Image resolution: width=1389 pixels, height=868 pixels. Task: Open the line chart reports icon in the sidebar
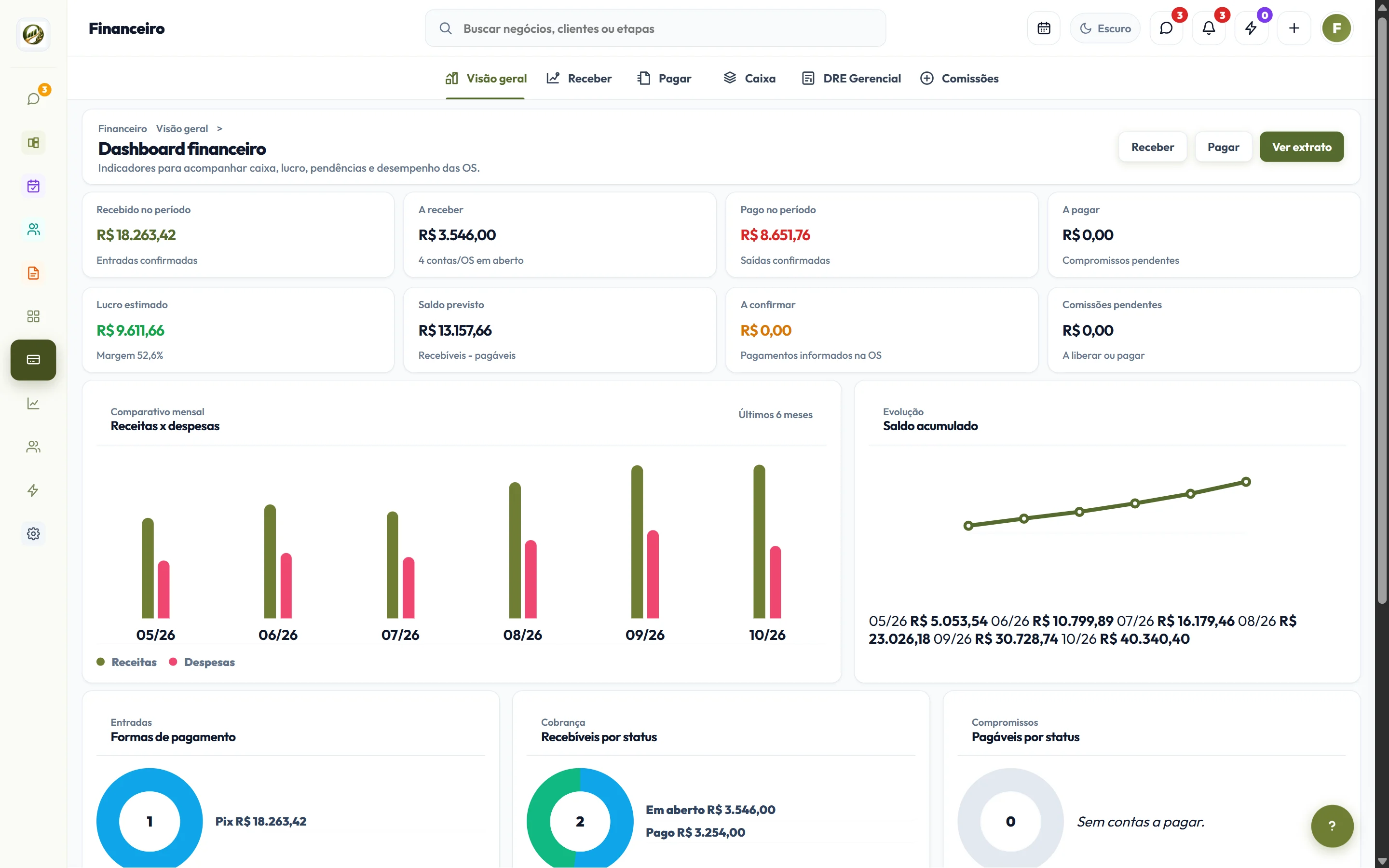click(33, 404)
